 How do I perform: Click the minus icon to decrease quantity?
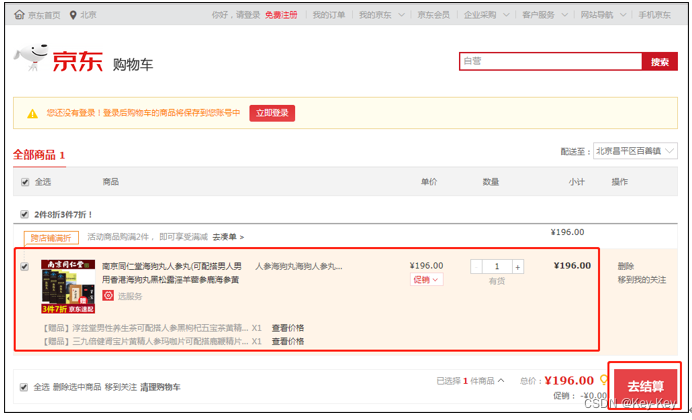[x=476, y=266]
